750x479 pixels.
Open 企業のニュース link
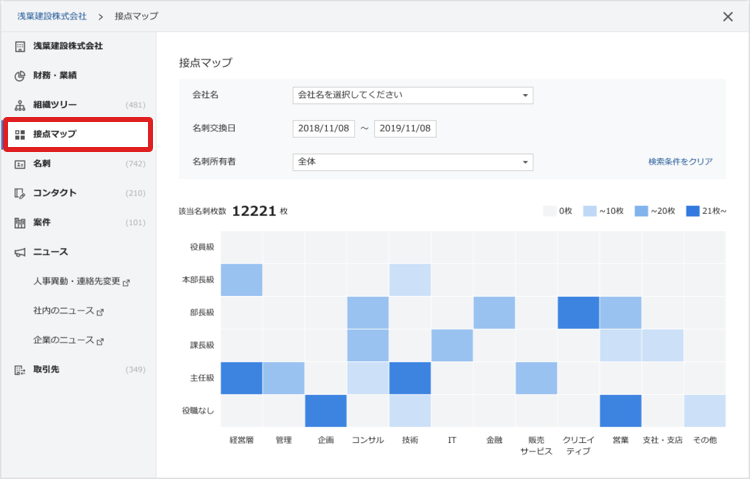[64, 340]
